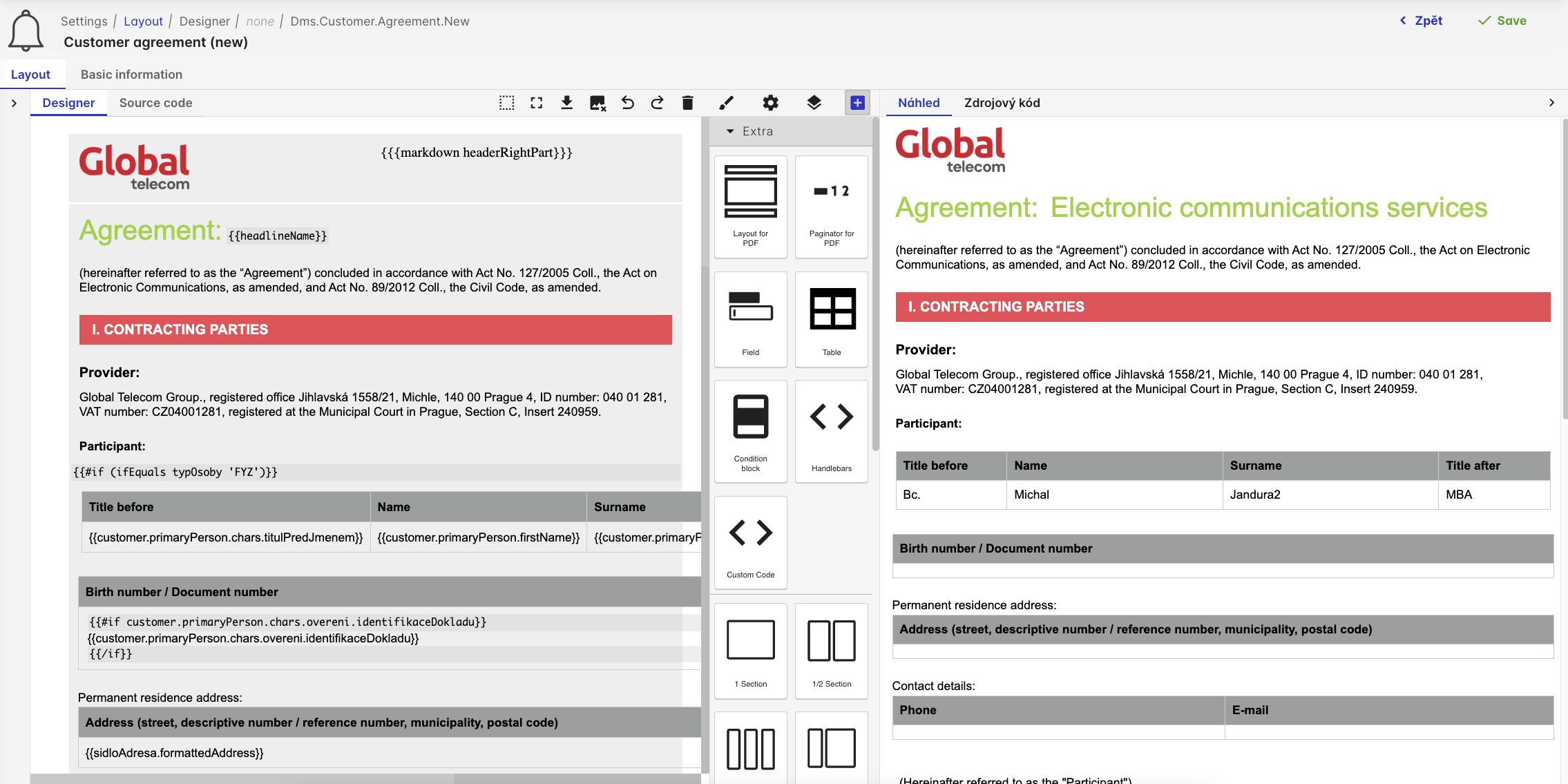Screen dimensions: 1568x784
Task: Expand the right panel chevron
Action: pyautogui.click(x=1552, y=102)
